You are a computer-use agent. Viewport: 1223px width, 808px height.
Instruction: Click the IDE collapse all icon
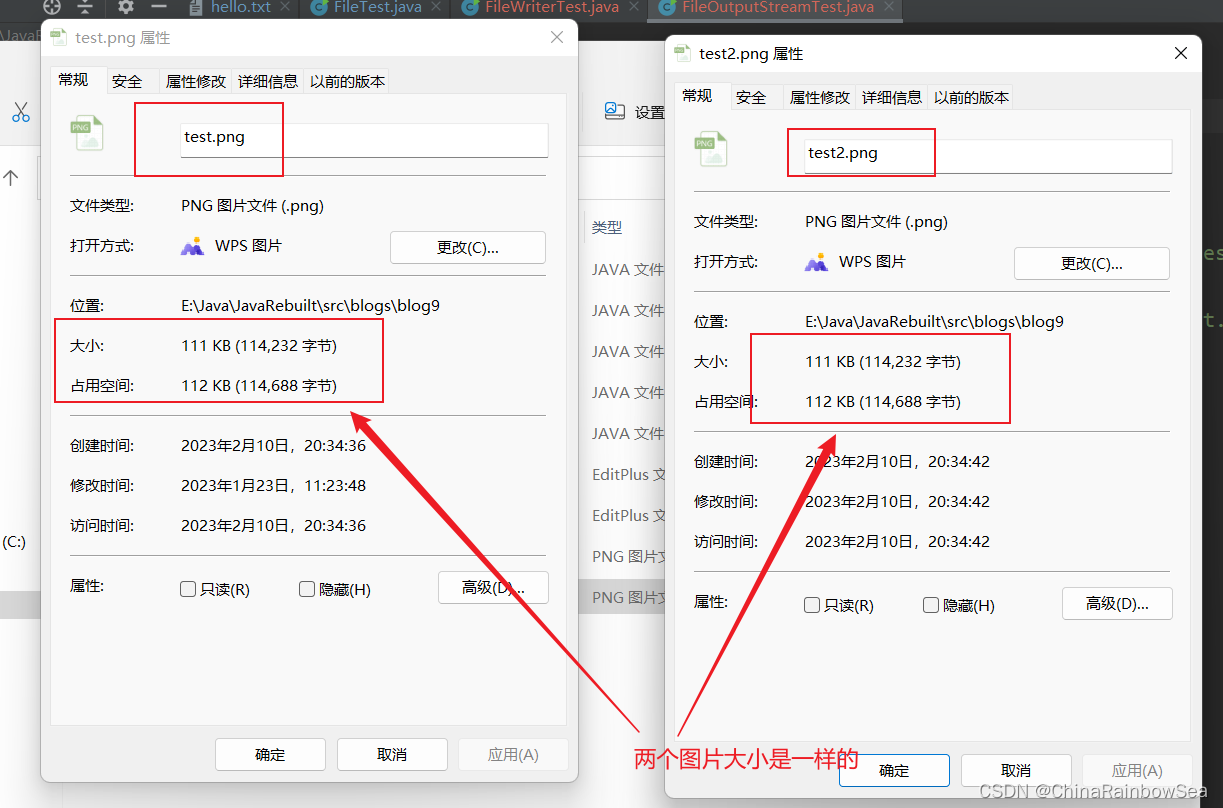(x=85, y=7)
